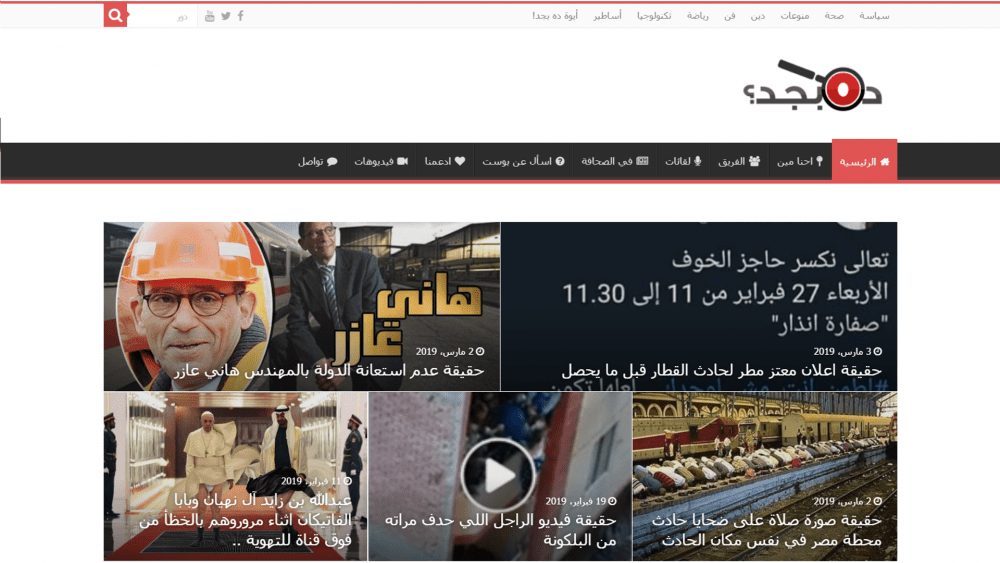Open headline about عبدالله بن زايد وبابا الفاتيكان
Screen dimensions: 1000x563
pos(246,520)
